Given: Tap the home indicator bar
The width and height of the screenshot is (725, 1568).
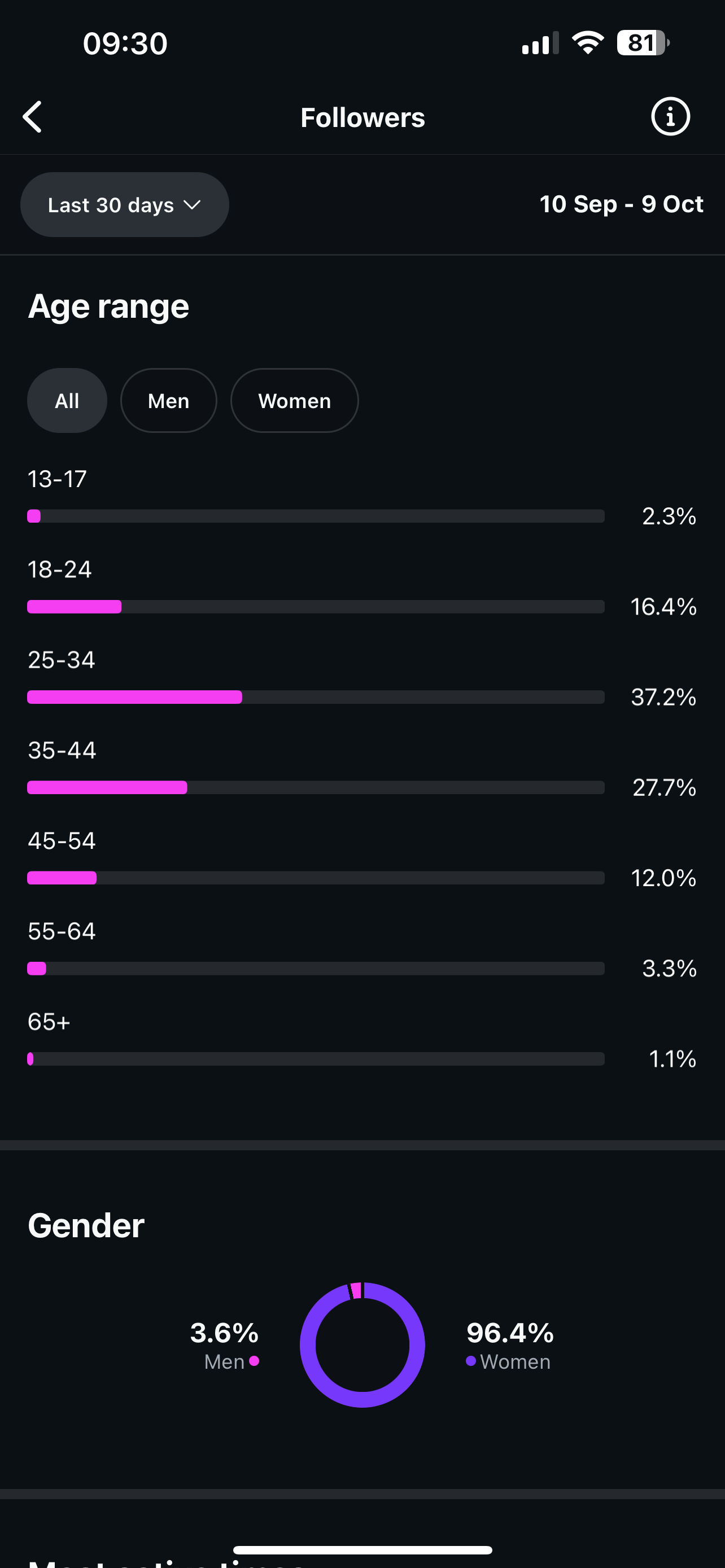Looking at the screenshot, I should (x=362, y=1550).
